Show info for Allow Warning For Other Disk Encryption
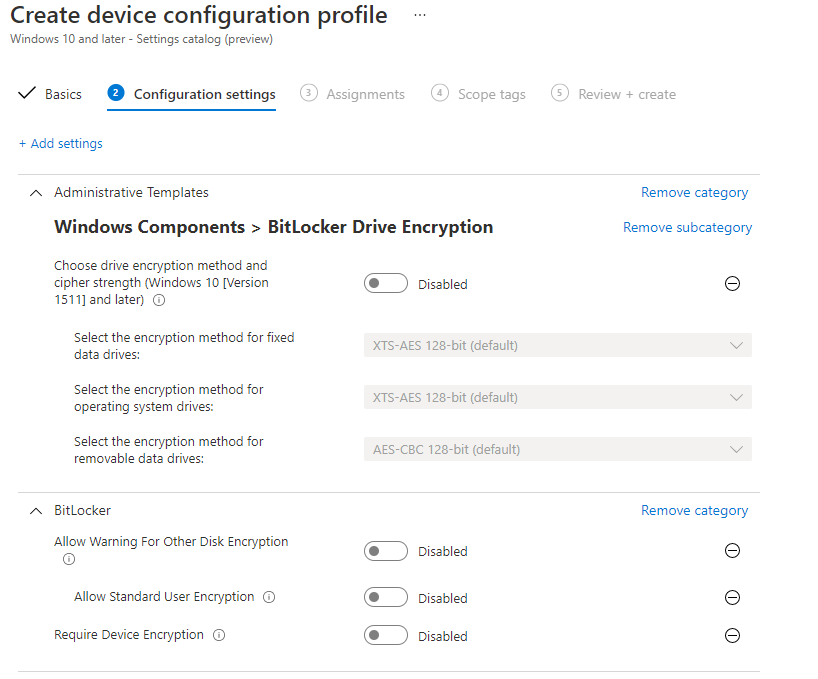818x679 pixels. point(69,560)
